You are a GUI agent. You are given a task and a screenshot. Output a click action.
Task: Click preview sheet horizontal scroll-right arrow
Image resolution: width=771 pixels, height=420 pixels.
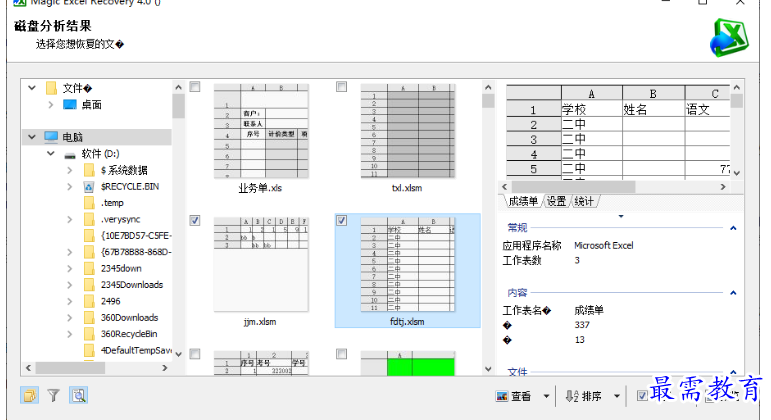coord(723,187)
